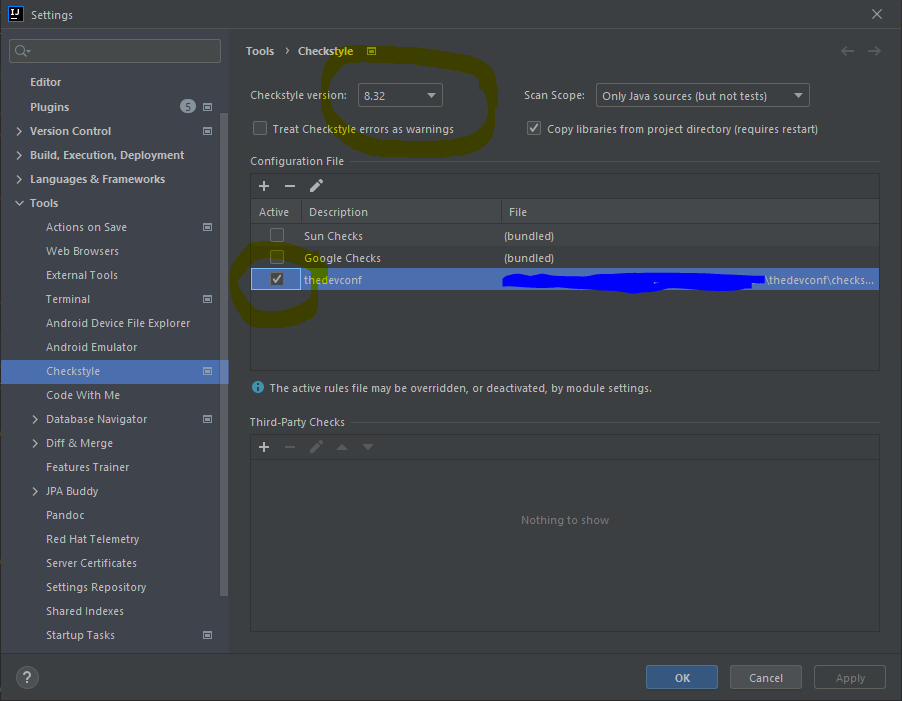This screenshot has width=902, height=701.
Task: Sort by the Description column header
Action: (x=402, y=212)
